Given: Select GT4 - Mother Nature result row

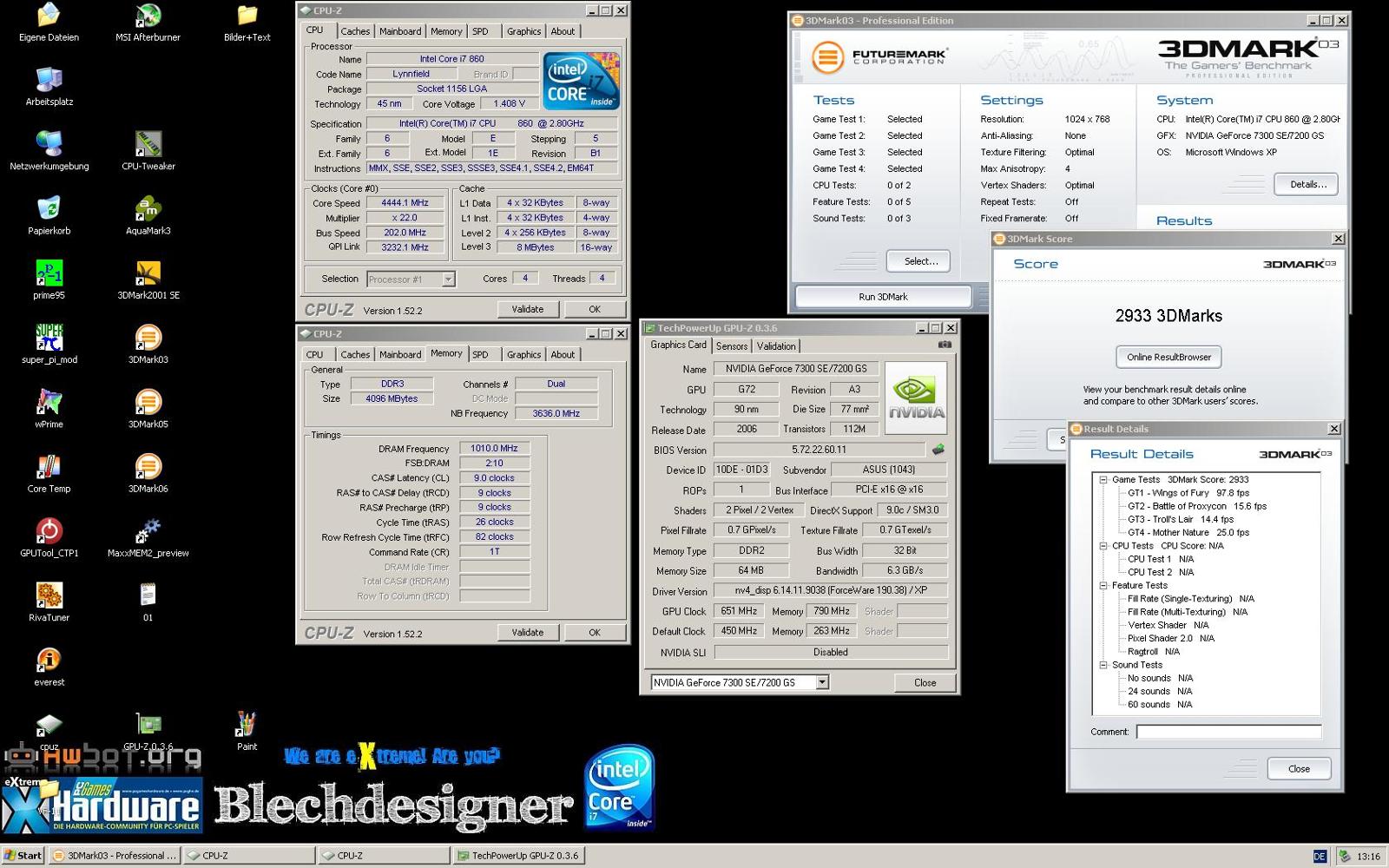Looking at the screenshot, I should 1188,533.
